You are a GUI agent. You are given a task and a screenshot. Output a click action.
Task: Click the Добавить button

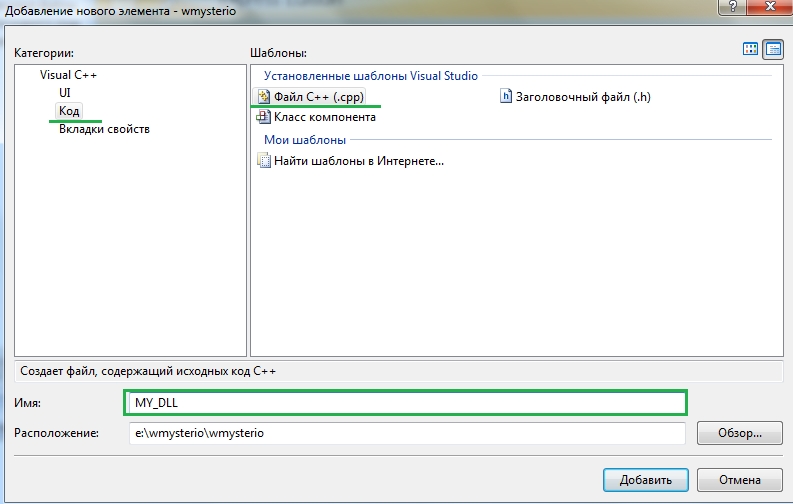645,478
